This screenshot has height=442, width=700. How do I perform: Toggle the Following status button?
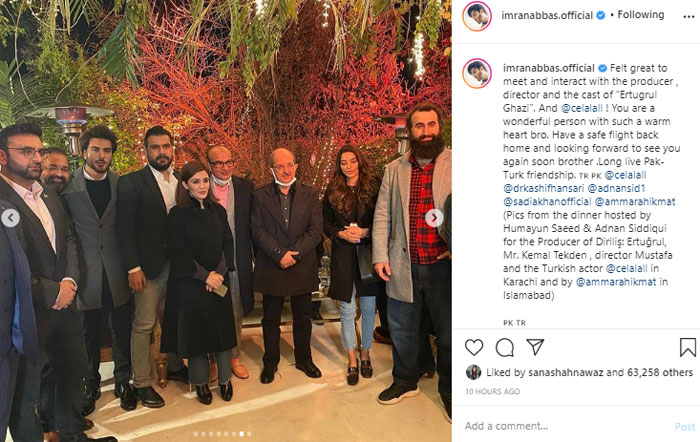641,15
